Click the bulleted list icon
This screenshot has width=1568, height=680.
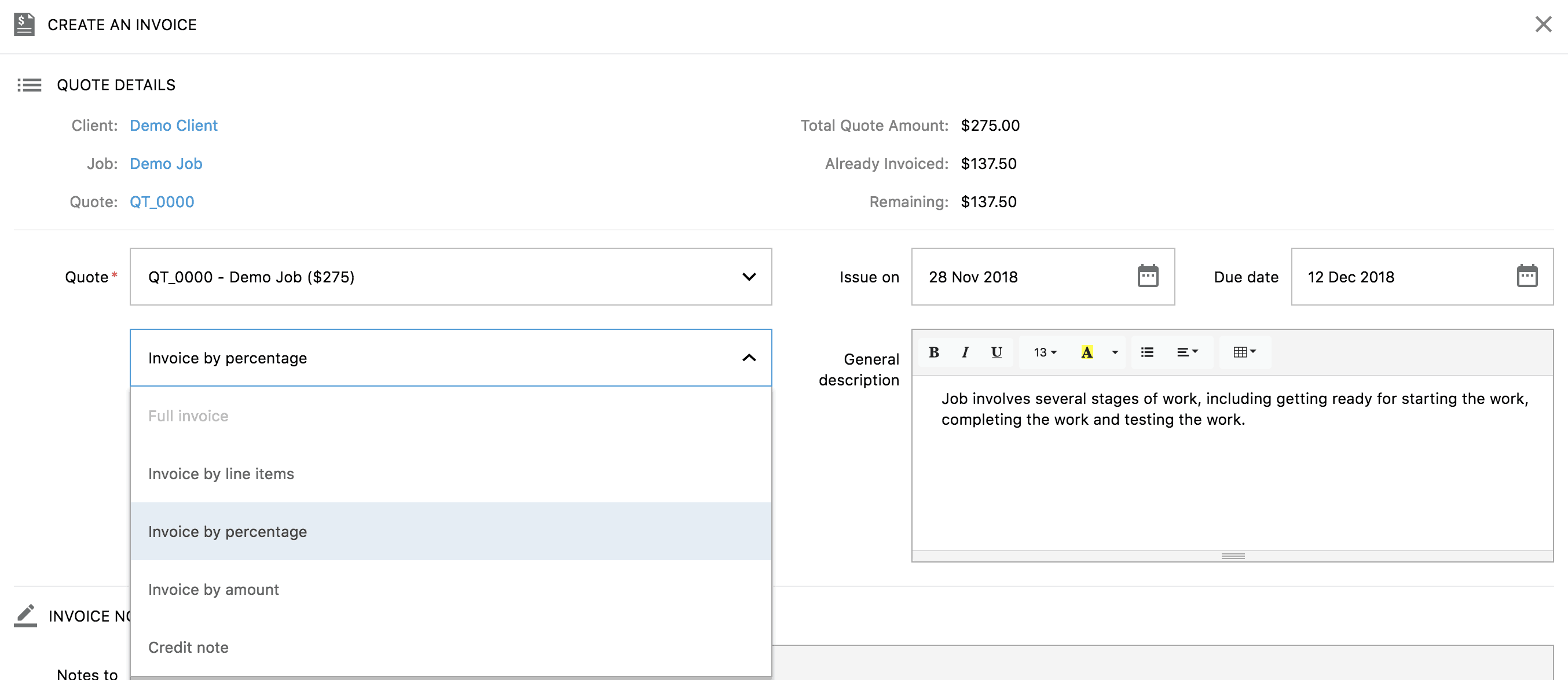click(1147, 352)
